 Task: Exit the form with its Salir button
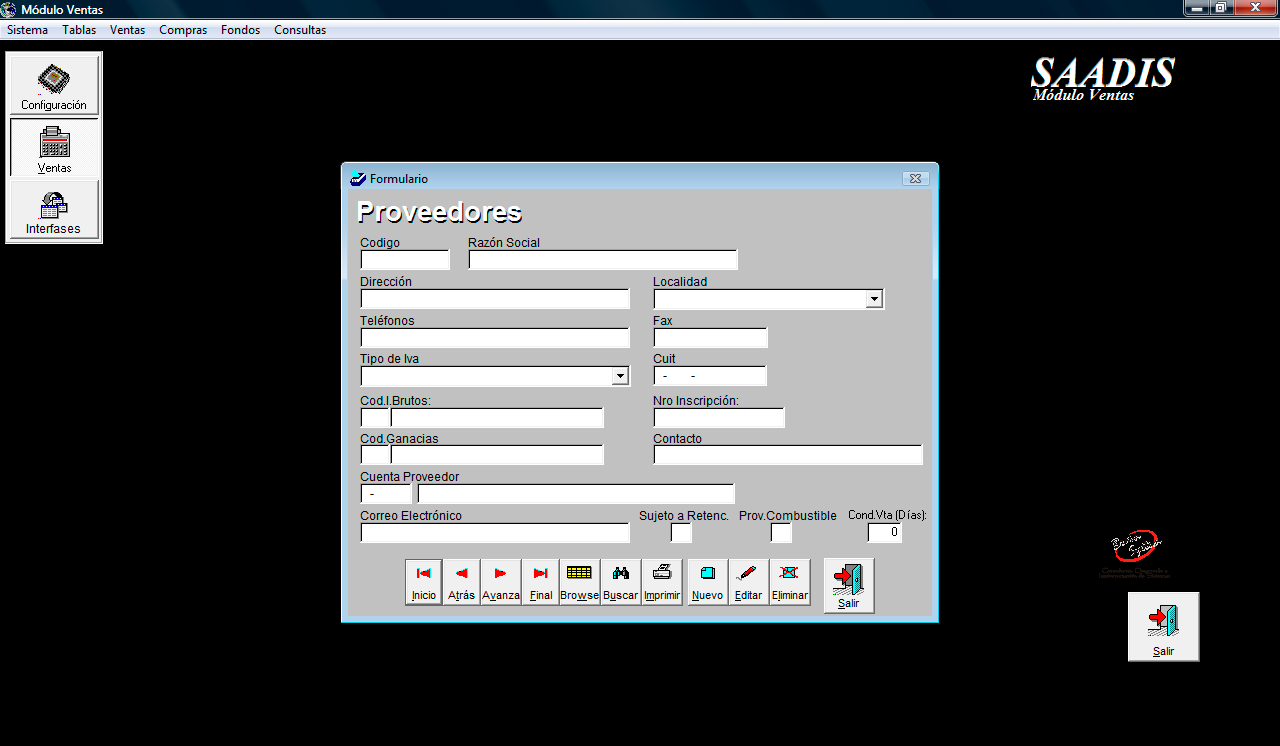[x=848, y=585]
